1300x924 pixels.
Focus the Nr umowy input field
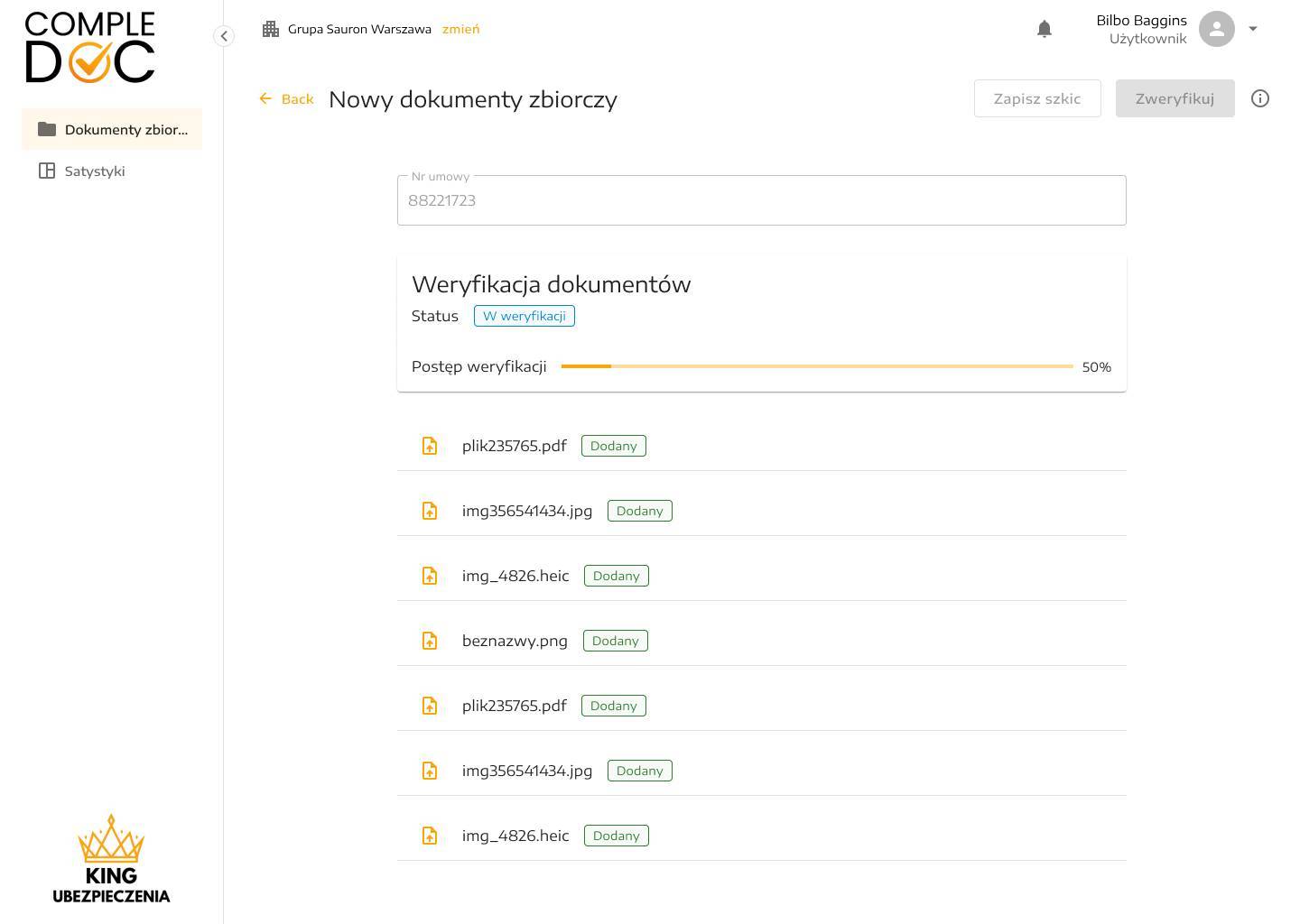[x=761, y=200]
